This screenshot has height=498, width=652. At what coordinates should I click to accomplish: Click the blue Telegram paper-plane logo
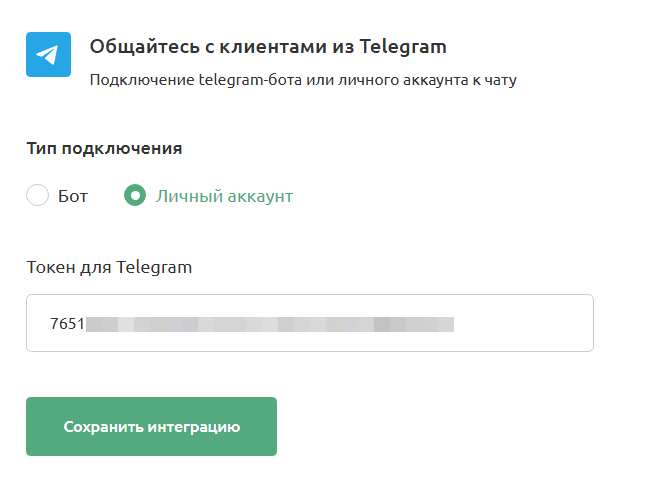point(48,55)
